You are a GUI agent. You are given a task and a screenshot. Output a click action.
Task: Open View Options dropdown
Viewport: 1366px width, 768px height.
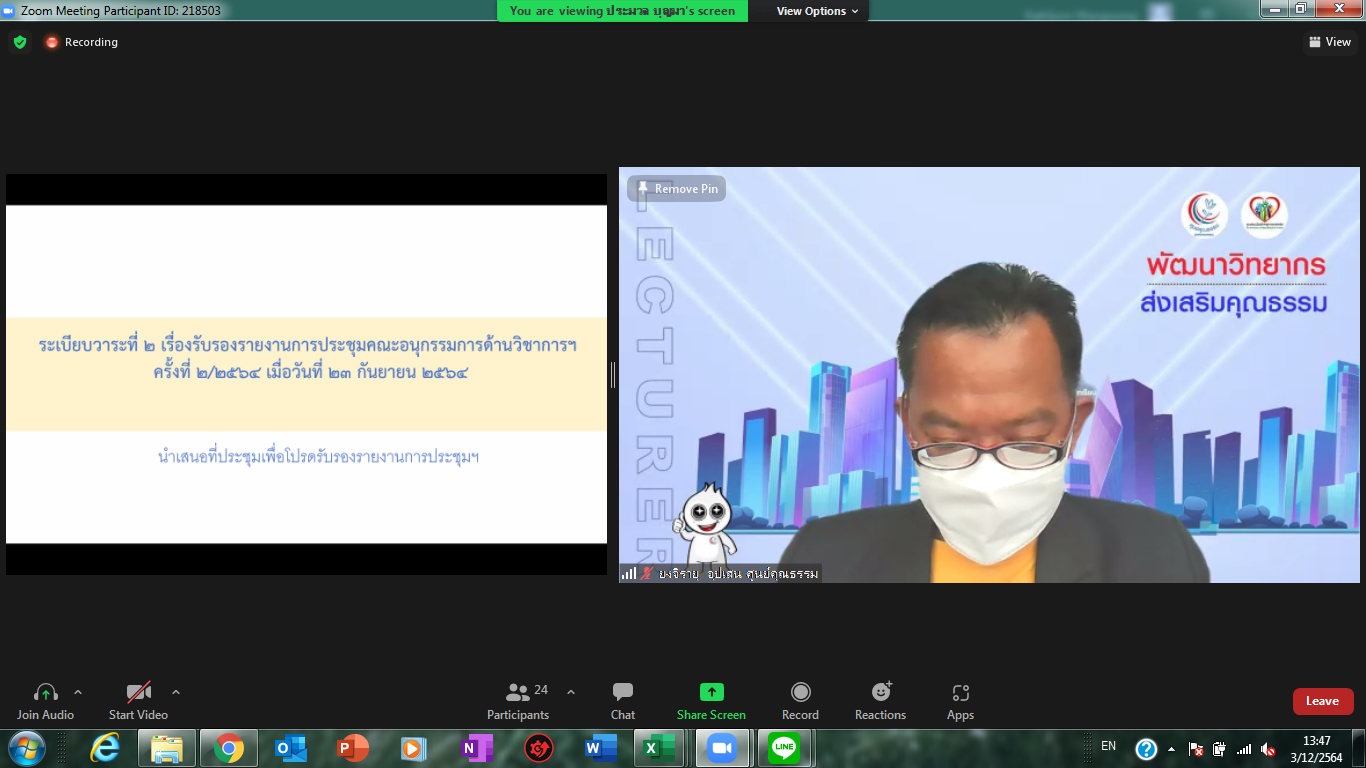point(818,11)
